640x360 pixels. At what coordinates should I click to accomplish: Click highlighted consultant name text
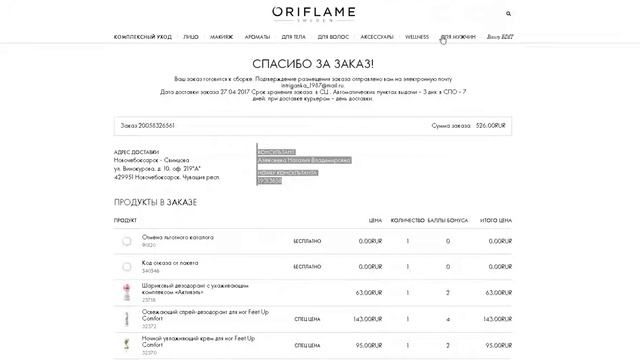(304, 160)
